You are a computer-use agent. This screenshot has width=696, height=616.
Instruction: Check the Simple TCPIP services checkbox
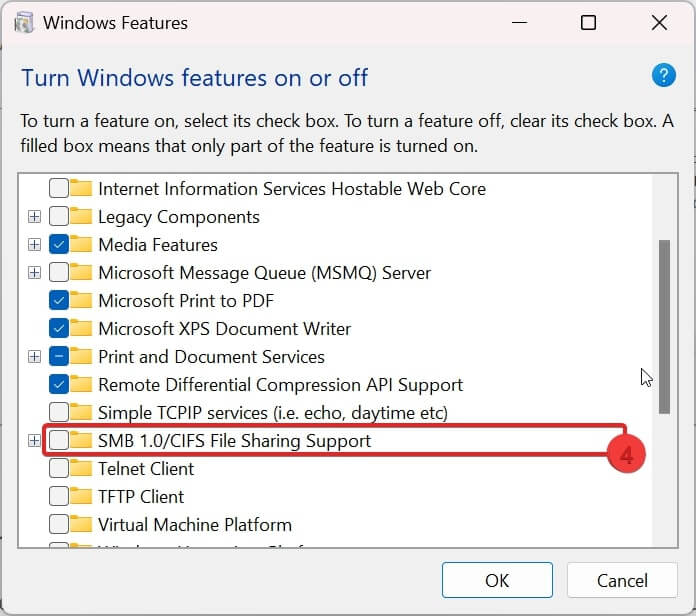pos(59,413)
